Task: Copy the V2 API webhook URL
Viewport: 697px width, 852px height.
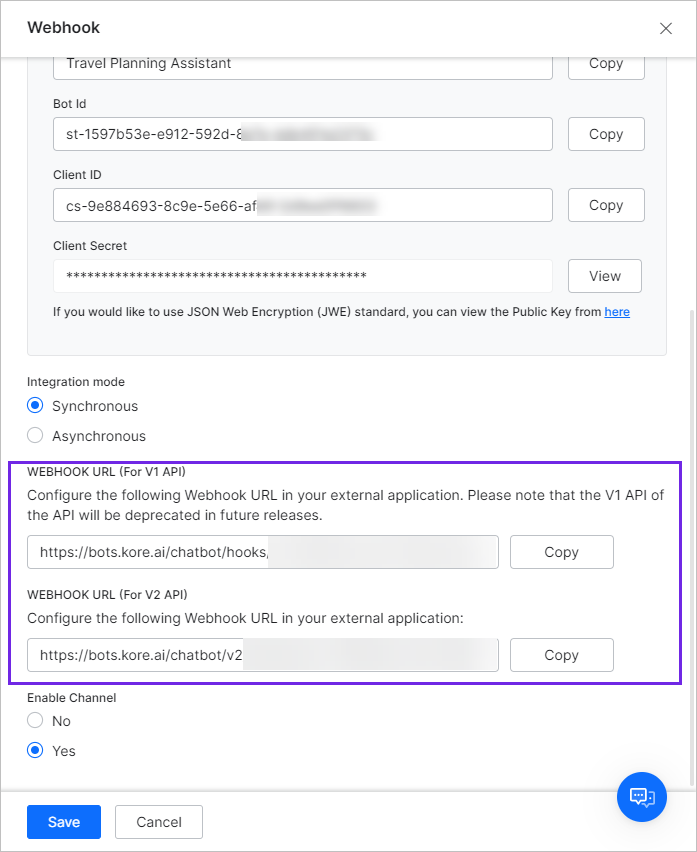Action: (561, 655)
